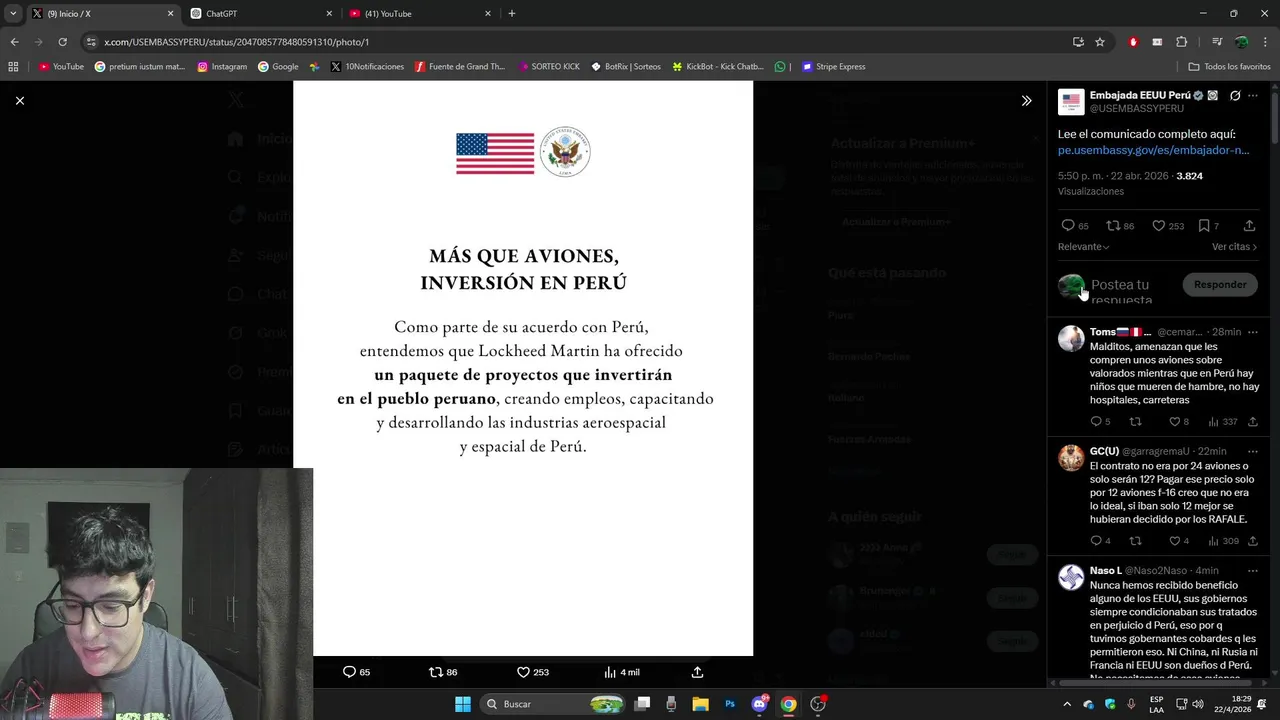Open more options on Toms reply

click(x=1253, y=332)
